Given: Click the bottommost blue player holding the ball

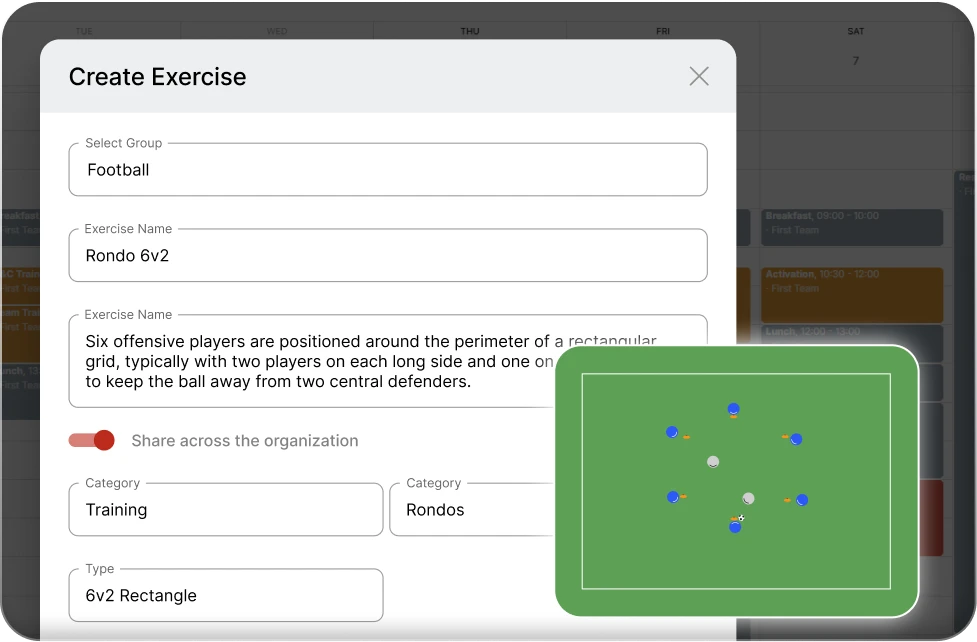Looking at the screenshot, I should [735, 527].
